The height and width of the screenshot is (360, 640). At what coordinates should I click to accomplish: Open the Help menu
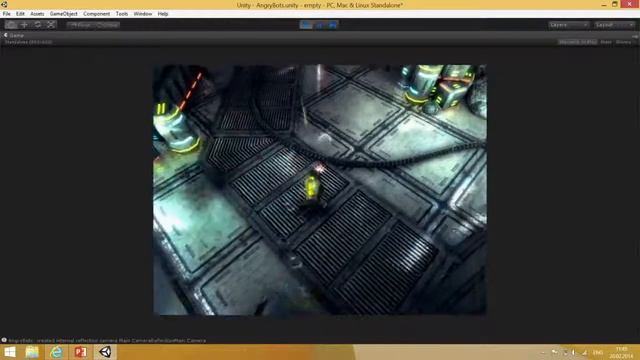click(163, 14)
